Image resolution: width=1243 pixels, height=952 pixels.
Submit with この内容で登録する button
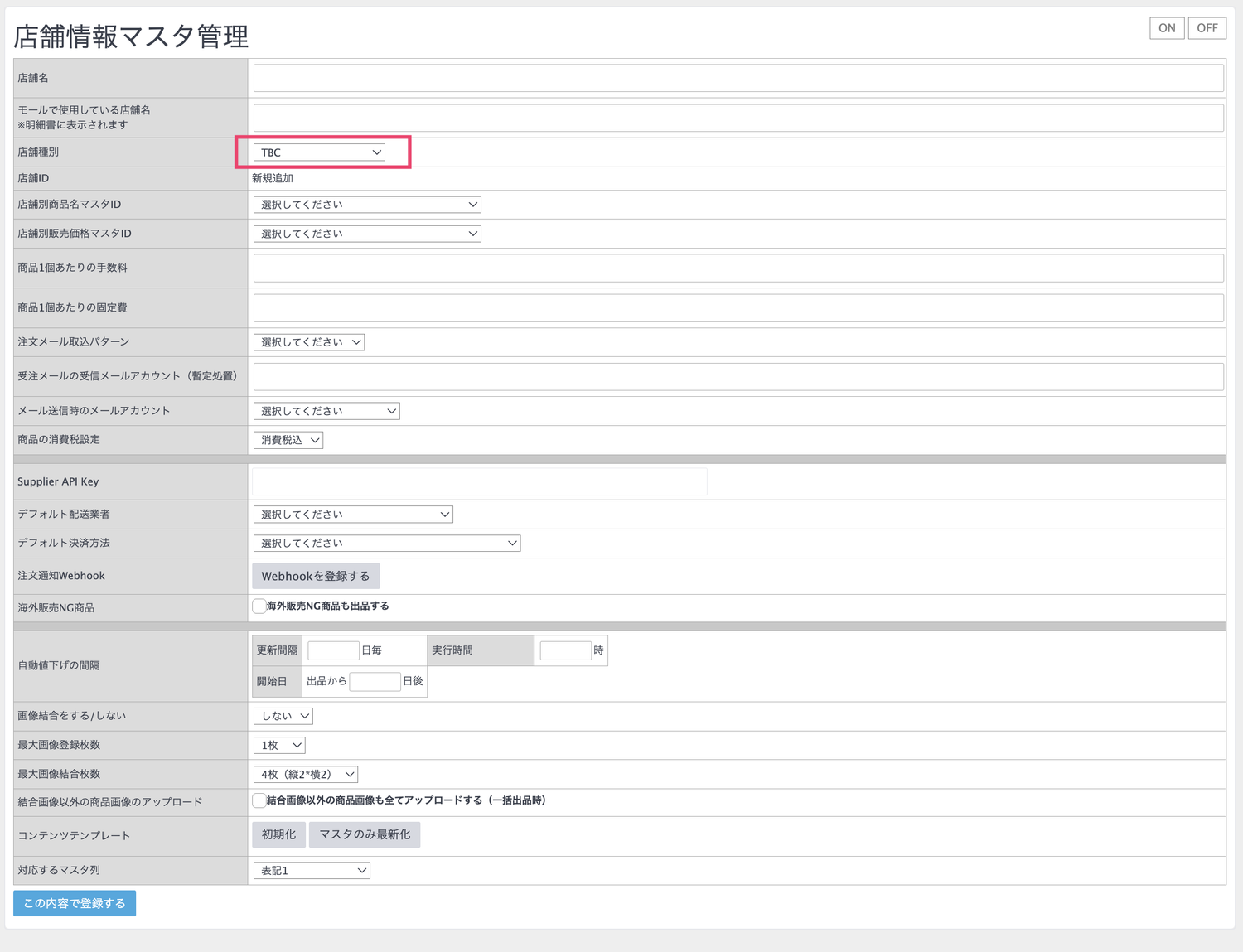tap(75, 903)
